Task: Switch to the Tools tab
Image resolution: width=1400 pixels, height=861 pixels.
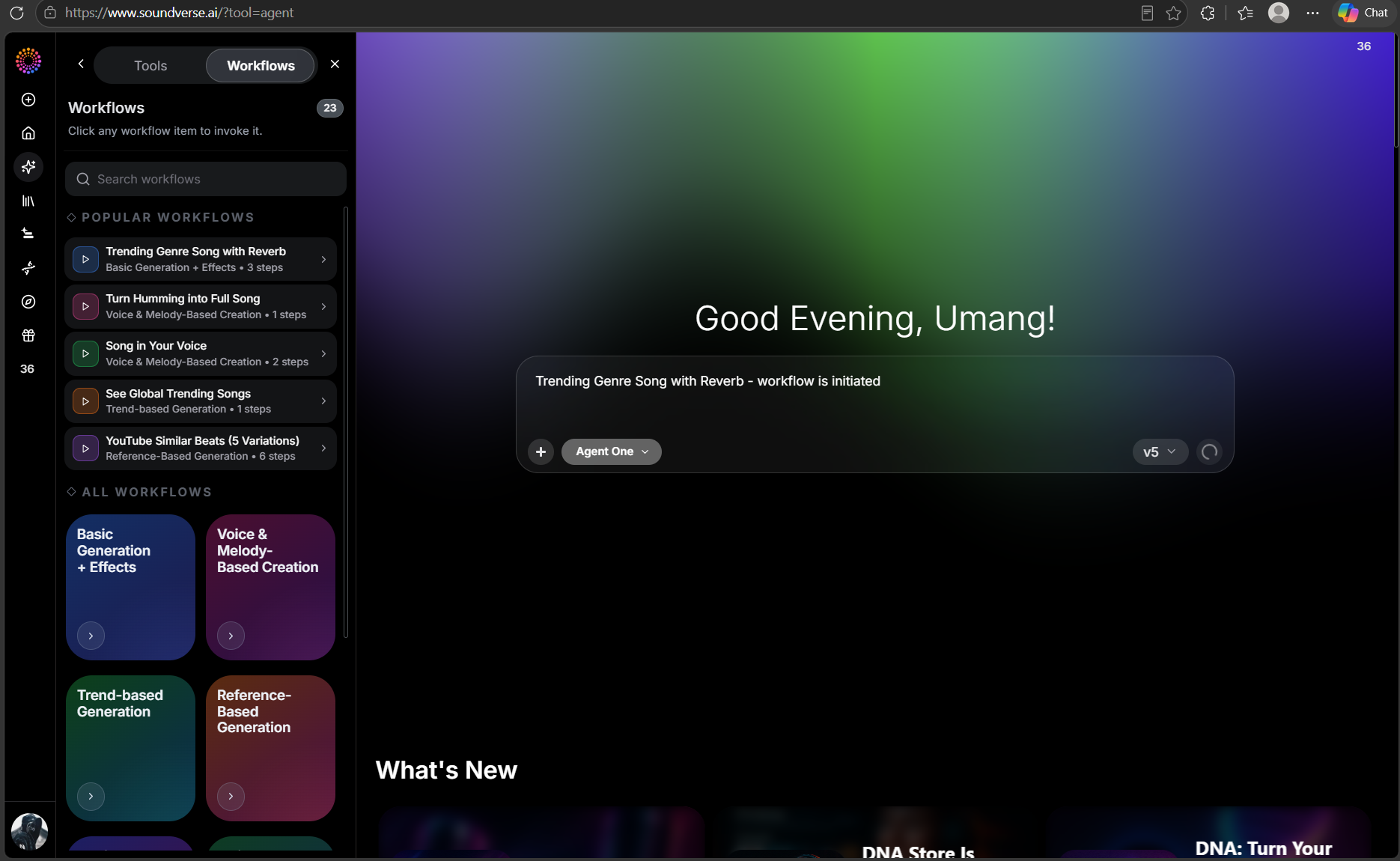Action: [x=150, y=66]
